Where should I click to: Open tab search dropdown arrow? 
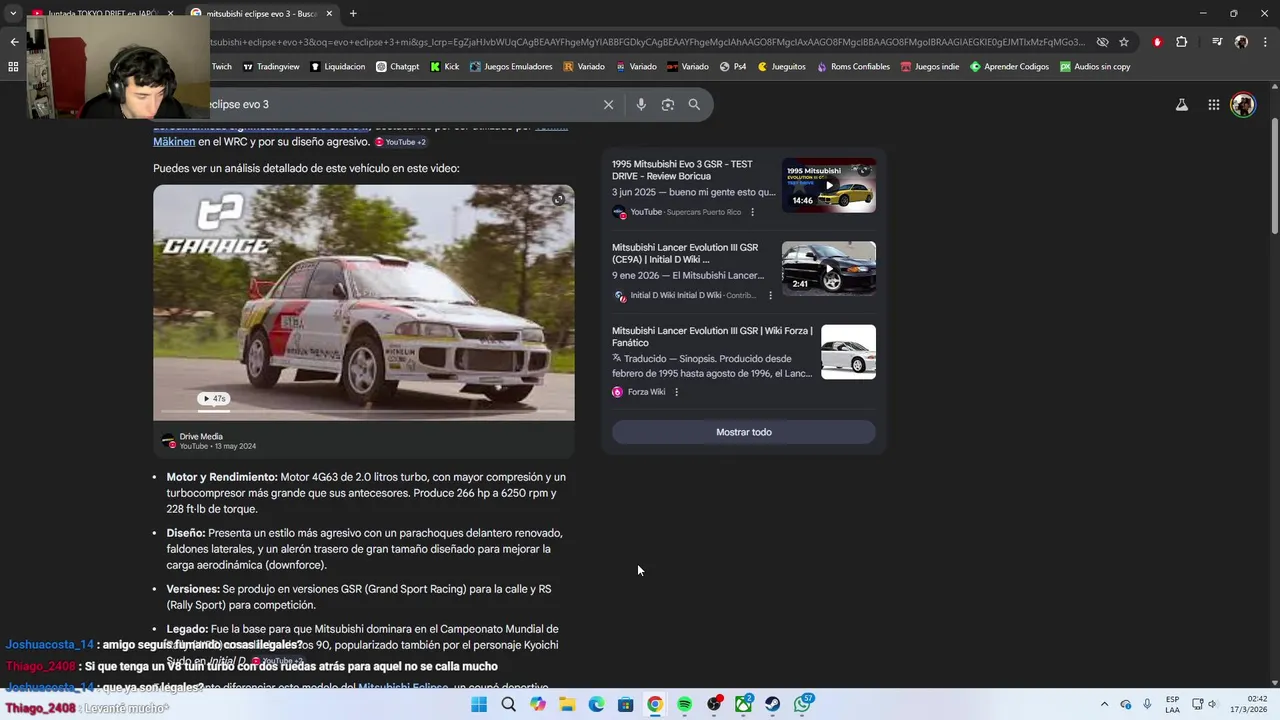point(14,13)
